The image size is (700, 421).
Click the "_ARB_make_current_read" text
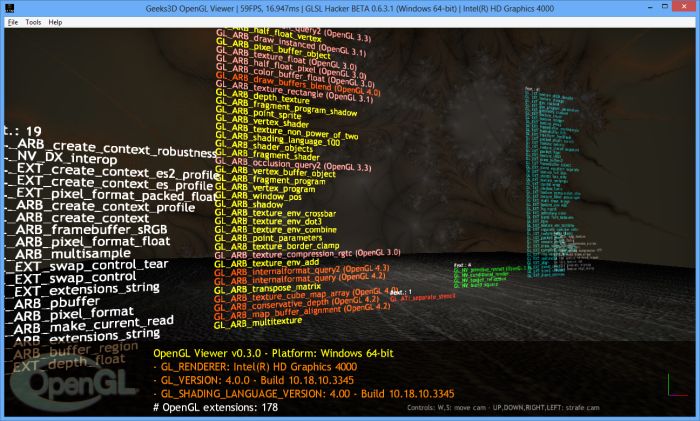pyautogui.click(x=88, y=325)
